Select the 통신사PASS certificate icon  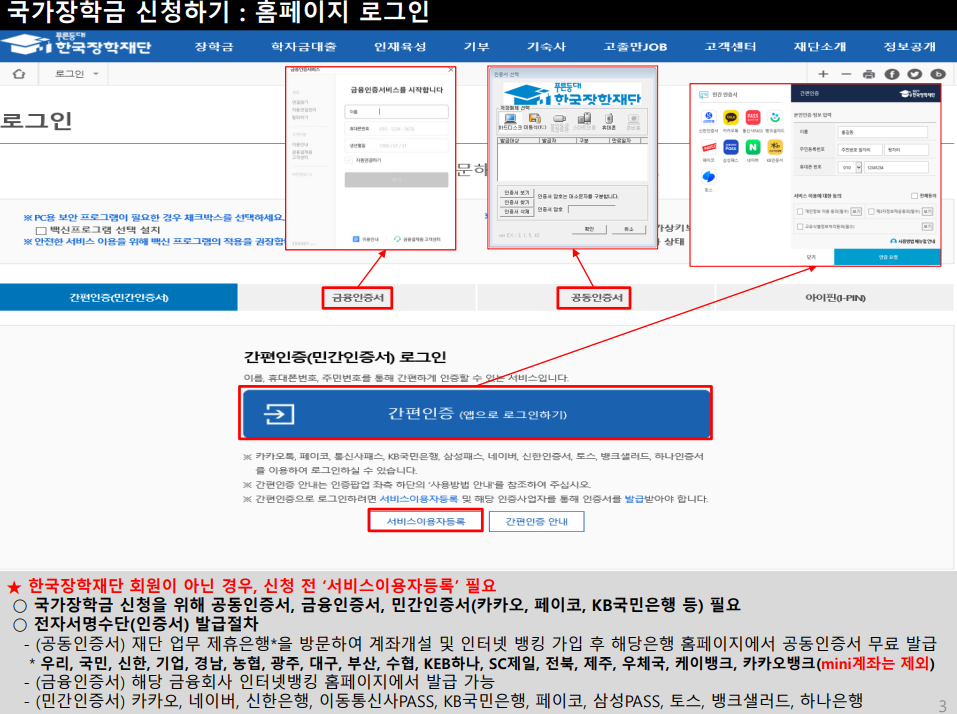[751, 117]
